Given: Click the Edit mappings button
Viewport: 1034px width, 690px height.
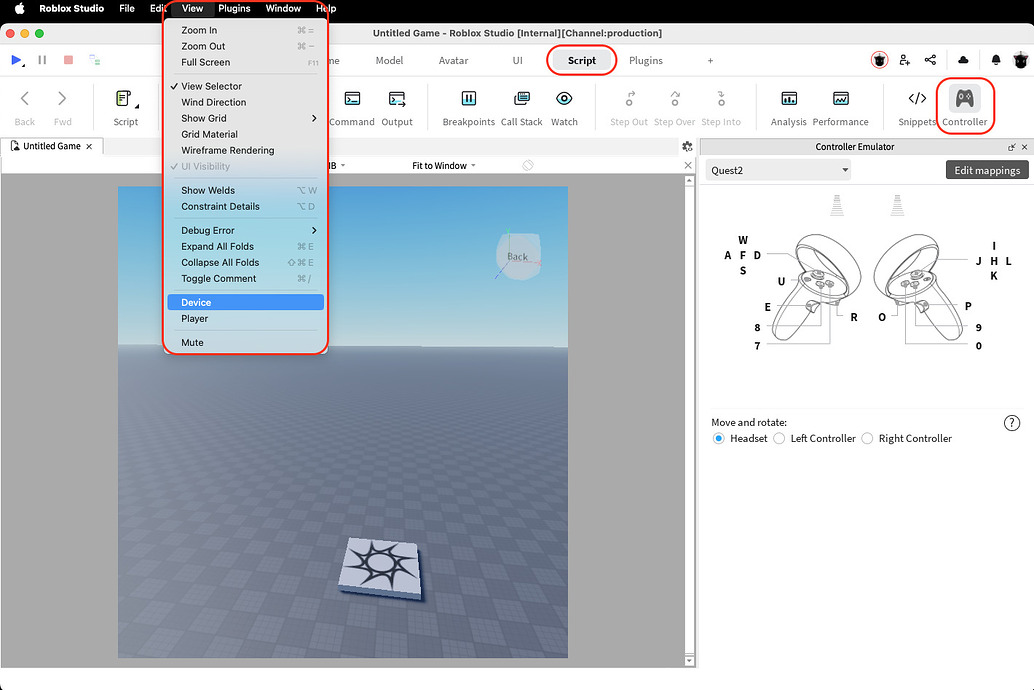Looking at the screenshot, I should [986, 170].
